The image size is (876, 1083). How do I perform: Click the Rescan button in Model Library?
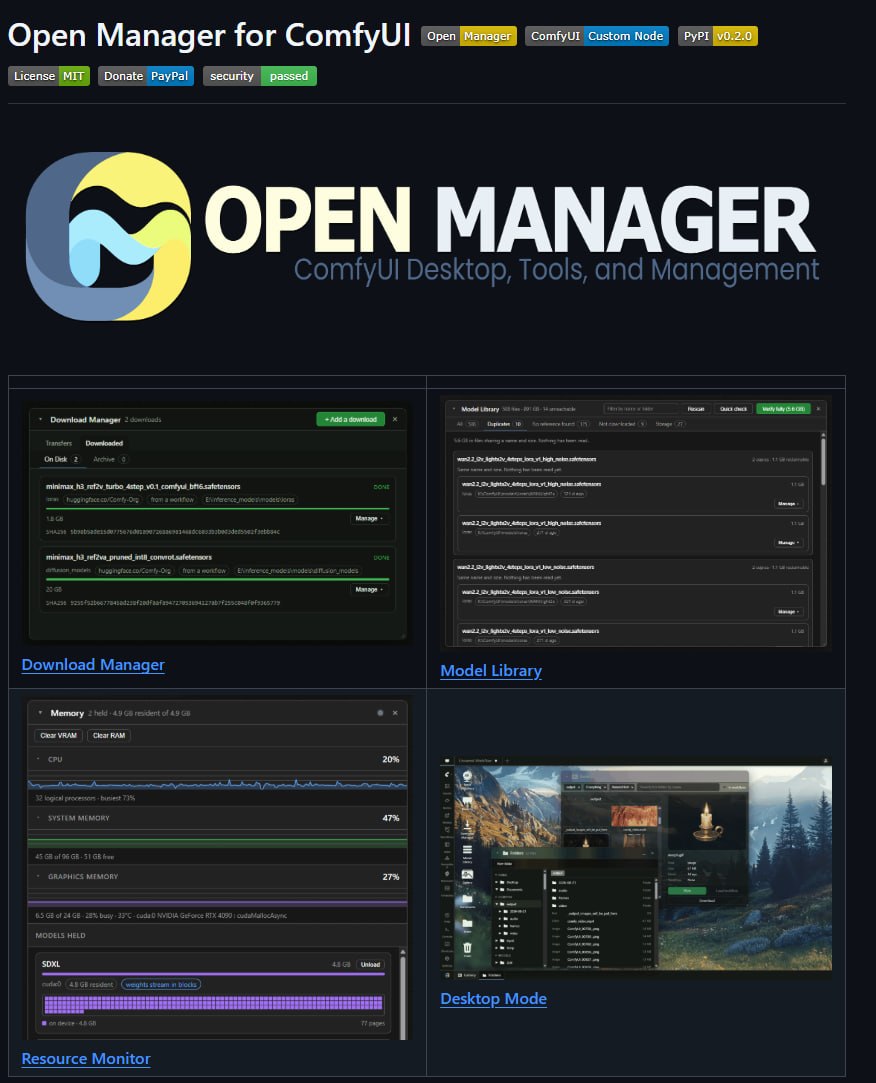point(696,409)
